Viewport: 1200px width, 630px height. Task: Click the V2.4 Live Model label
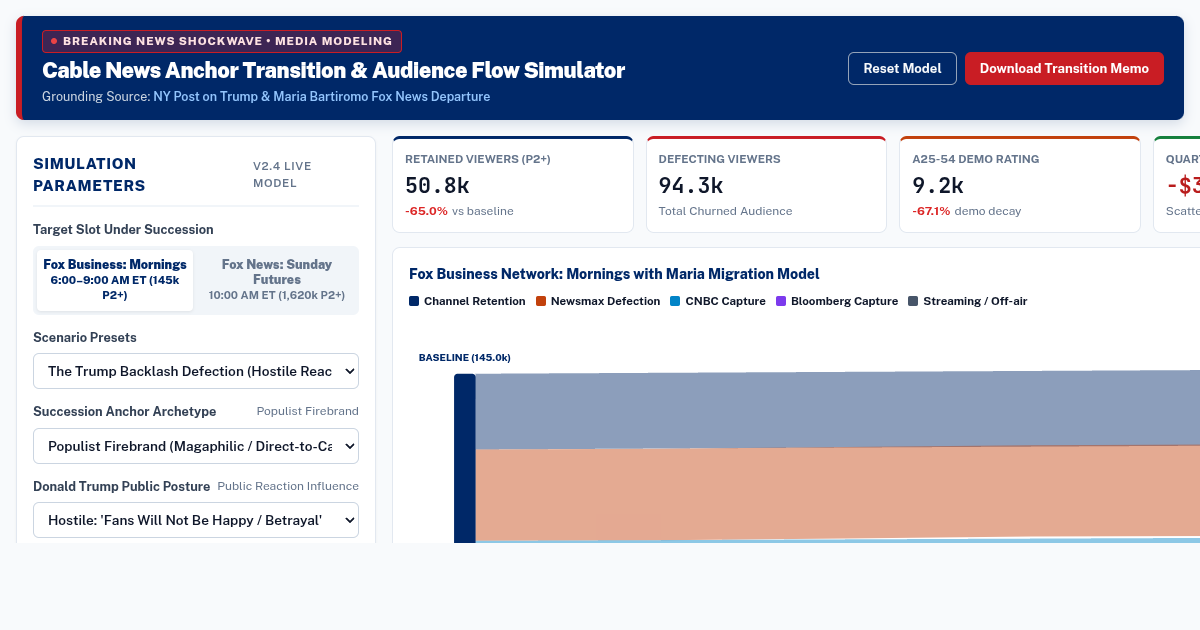pyautogui.click(x=283, y=175)
